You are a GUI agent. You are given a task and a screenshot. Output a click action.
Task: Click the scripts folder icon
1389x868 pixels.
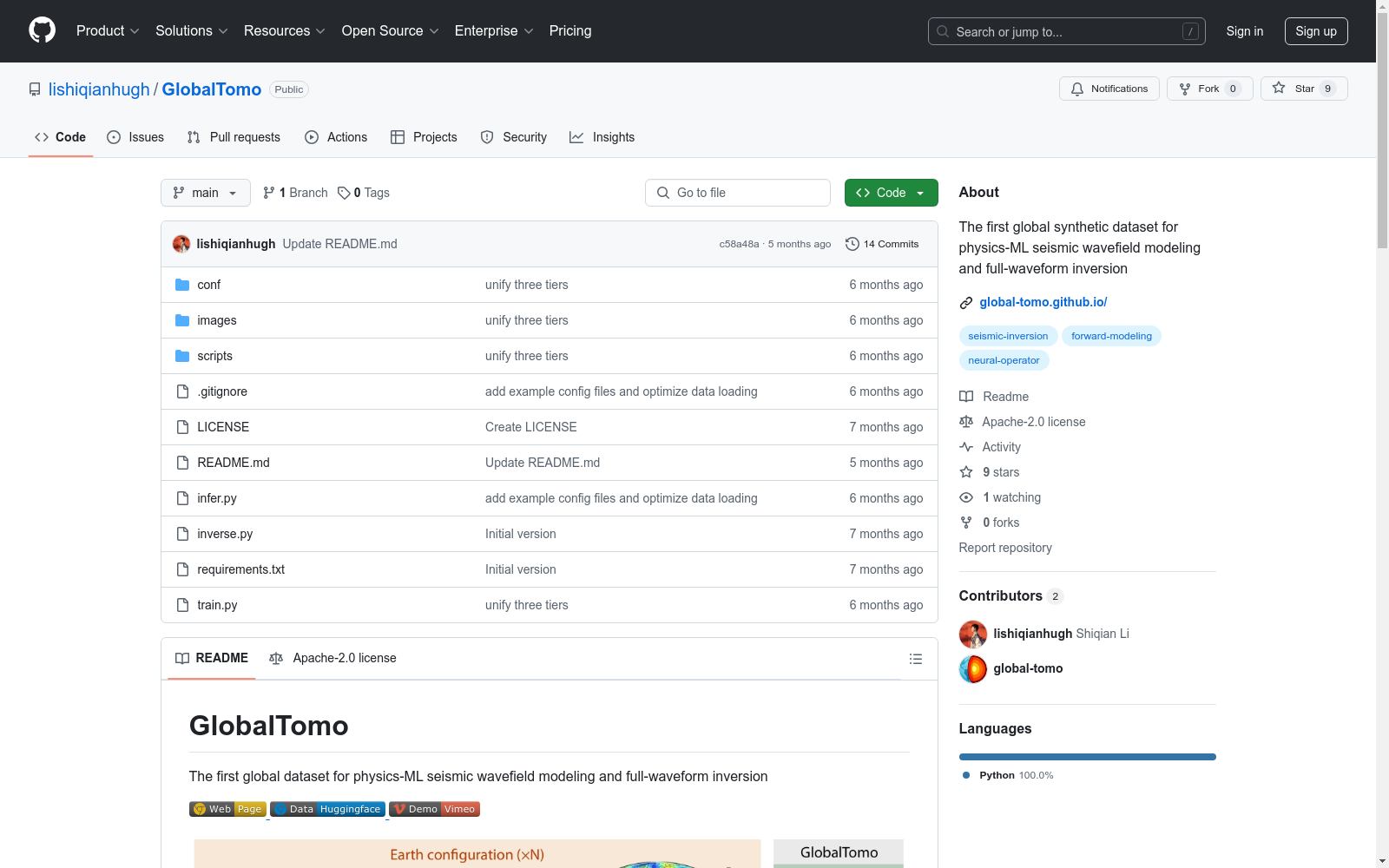pos(182,356)
